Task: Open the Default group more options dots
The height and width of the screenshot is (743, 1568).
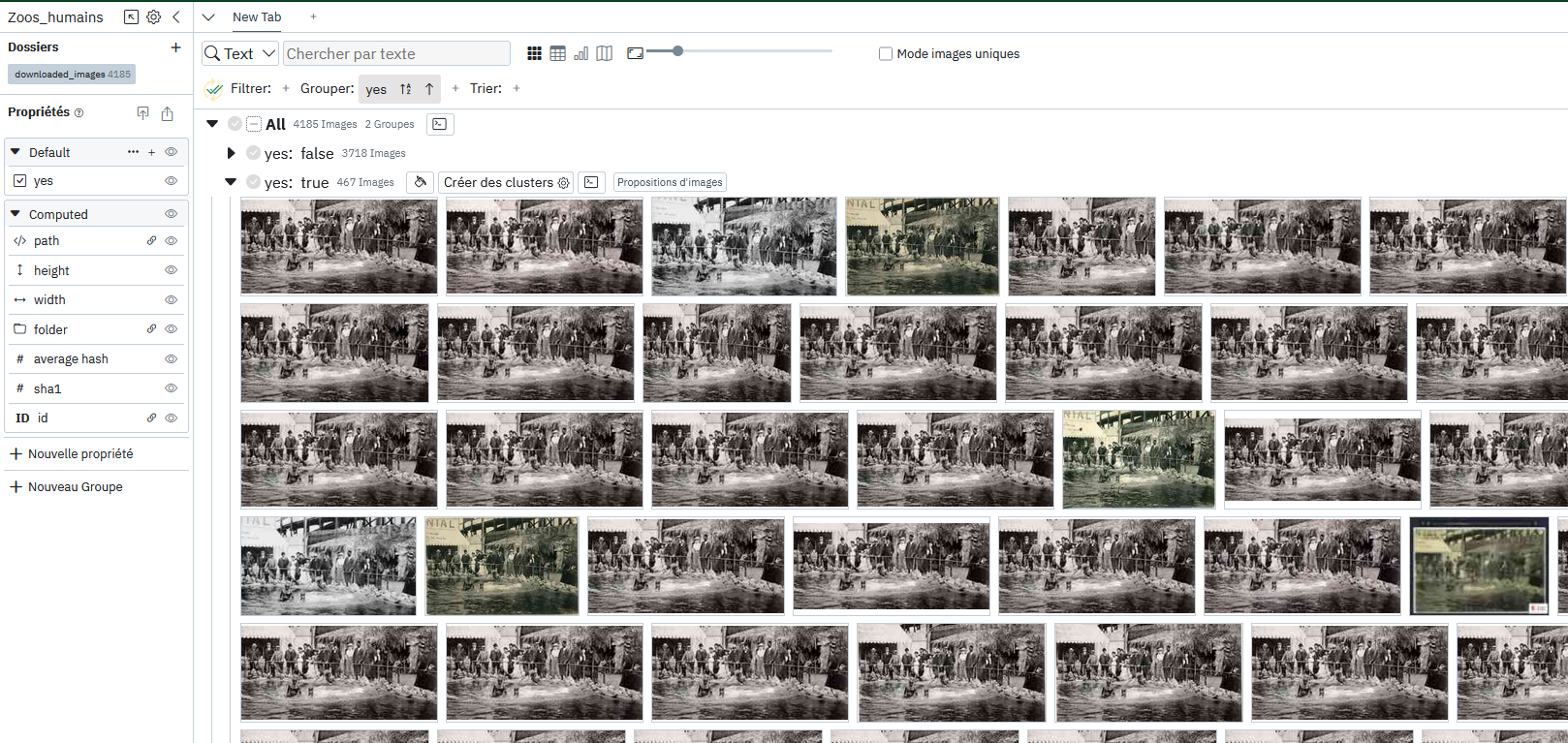Action: click(133, 152)
